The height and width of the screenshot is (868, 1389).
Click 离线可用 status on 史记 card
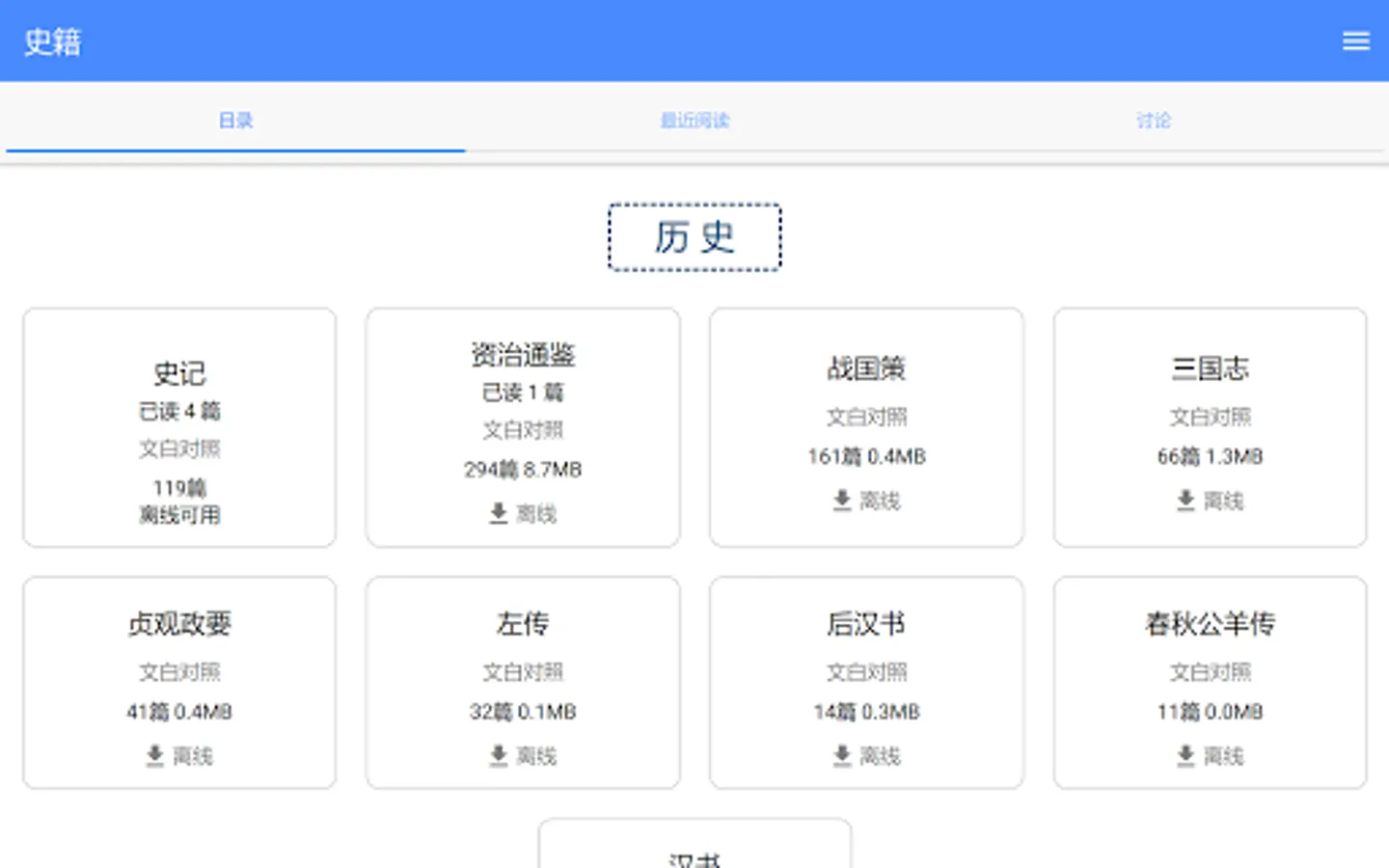179,515
